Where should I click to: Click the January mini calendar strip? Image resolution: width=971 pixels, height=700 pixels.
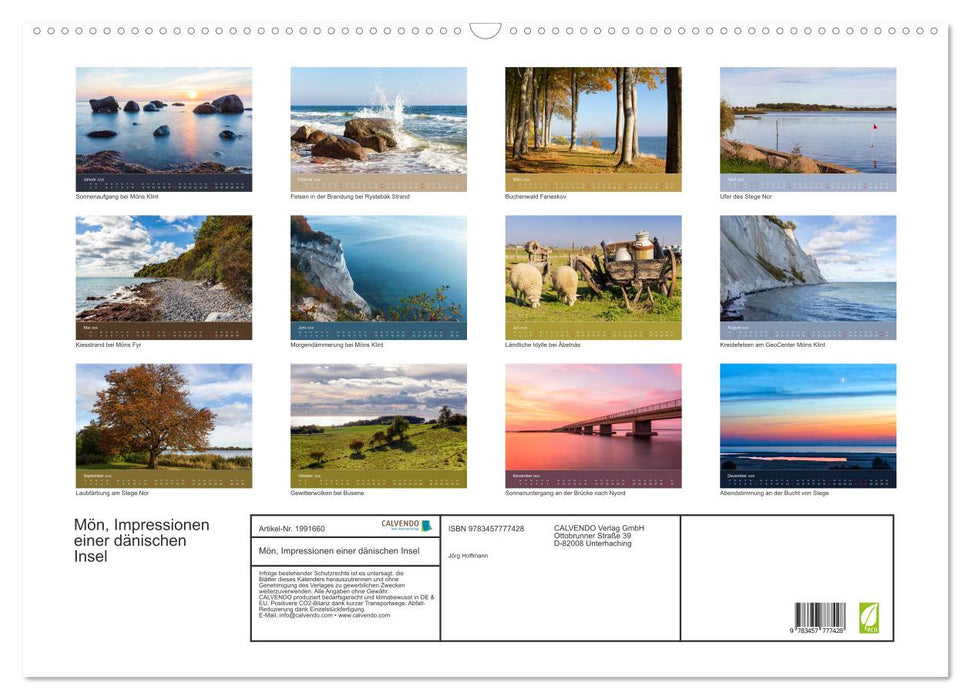[x=163, y=181]
